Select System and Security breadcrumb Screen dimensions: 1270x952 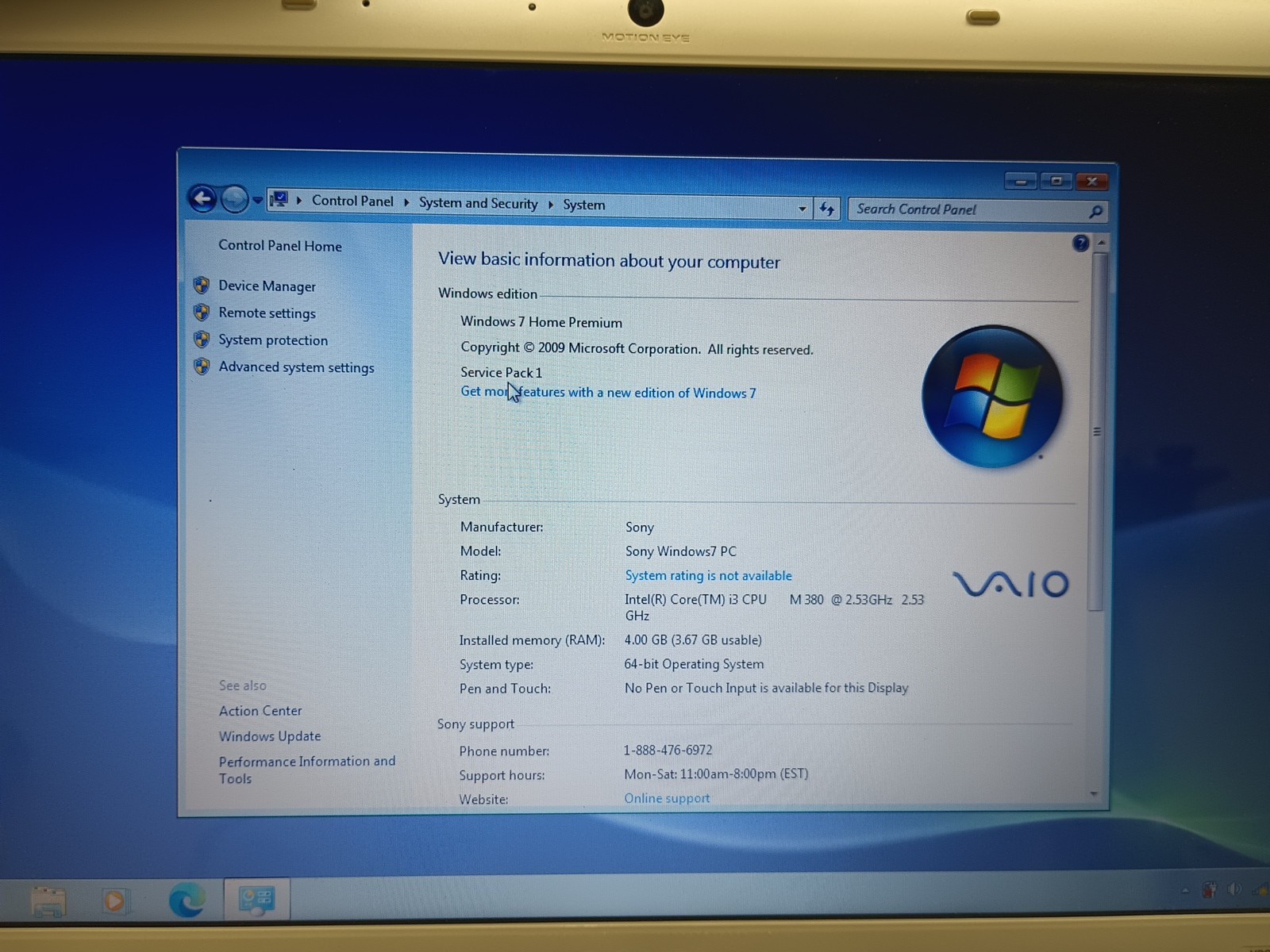point(478,203)
